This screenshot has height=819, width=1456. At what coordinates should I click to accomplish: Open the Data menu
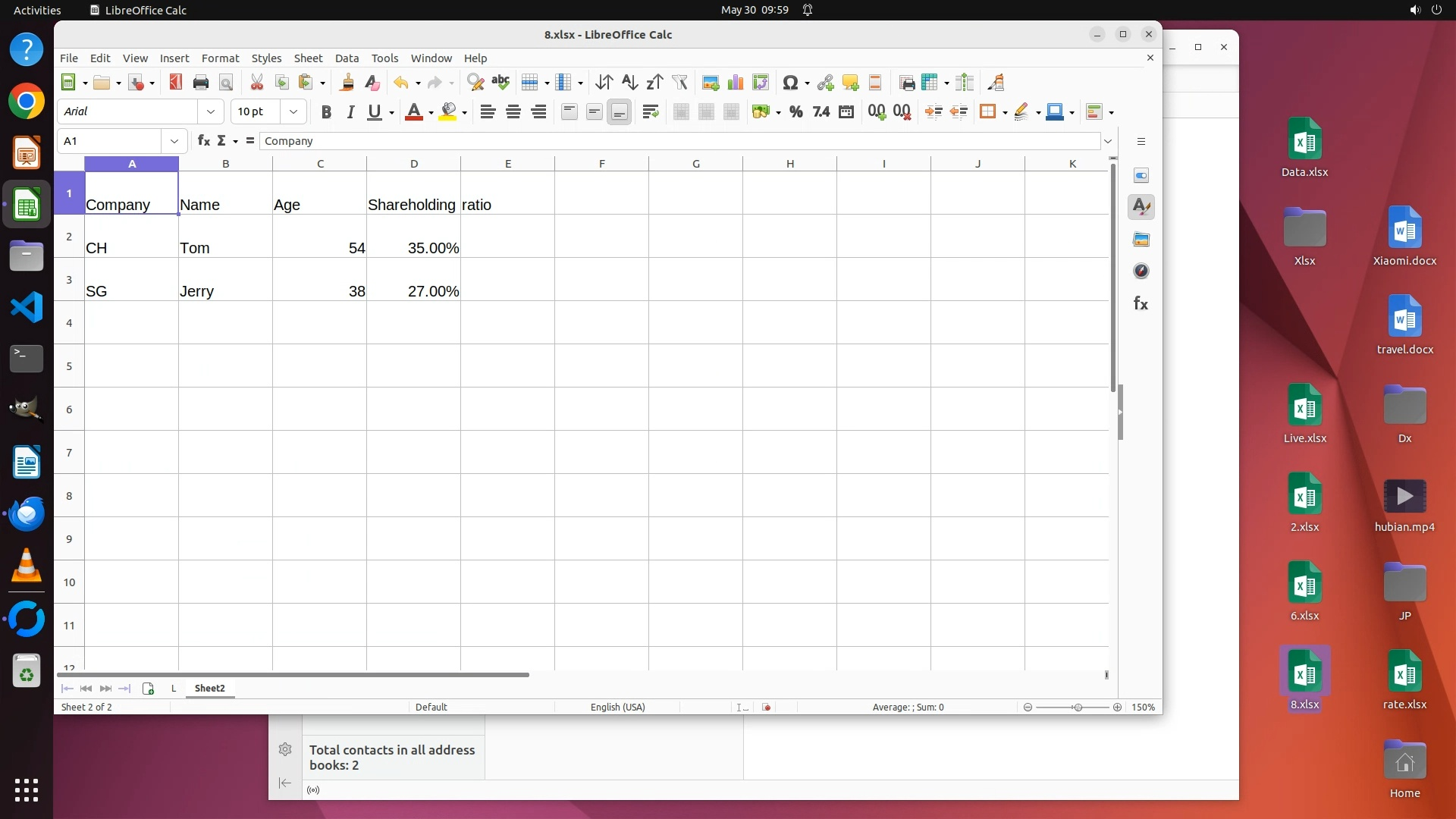pos(347,58)
